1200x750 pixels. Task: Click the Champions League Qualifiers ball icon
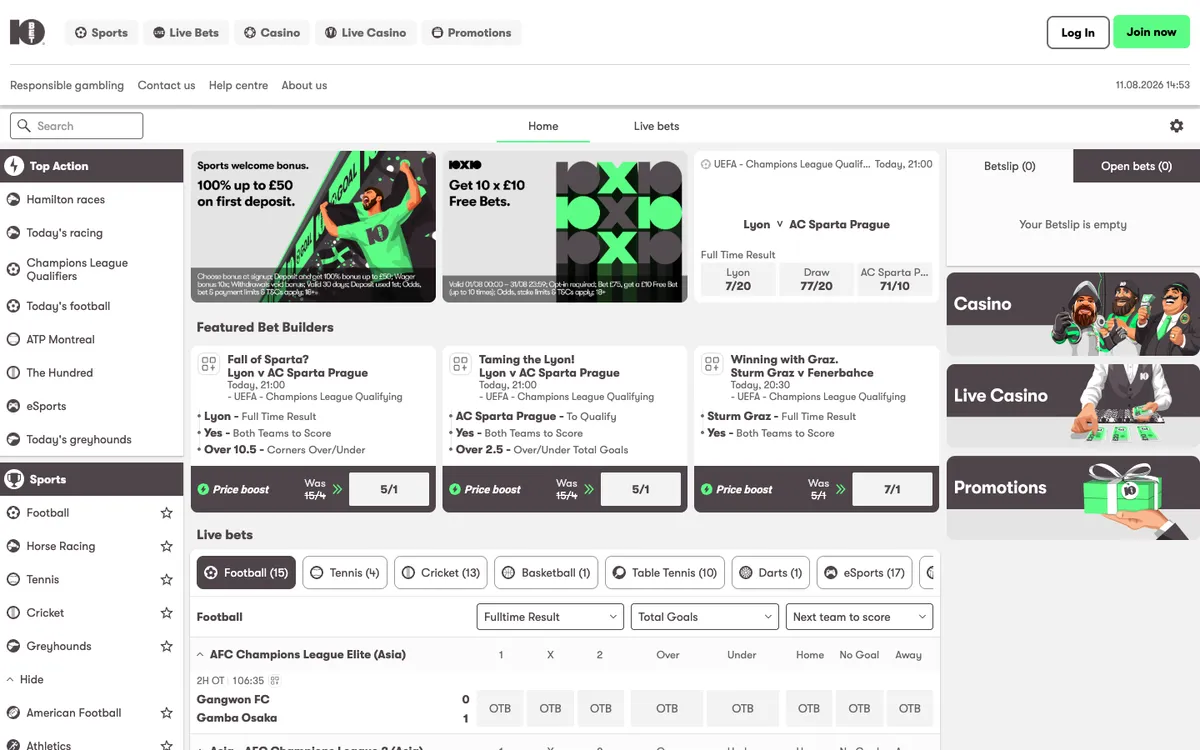(x=13, y=269)
